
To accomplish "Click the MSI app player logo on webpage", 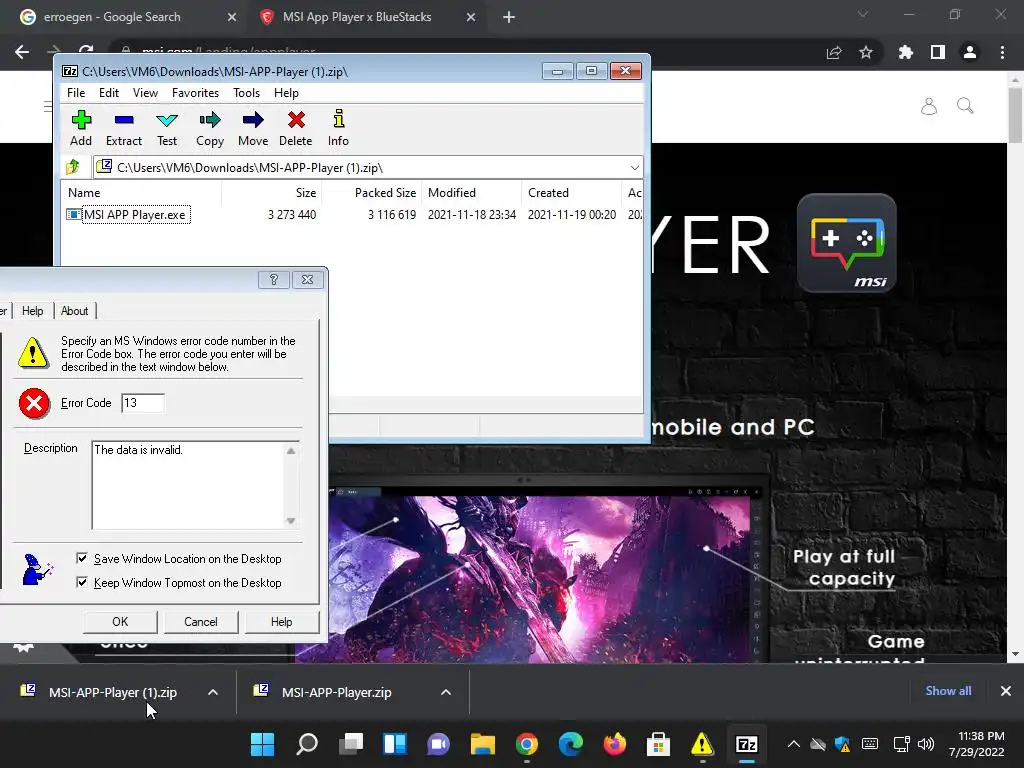I will point(846,242).
